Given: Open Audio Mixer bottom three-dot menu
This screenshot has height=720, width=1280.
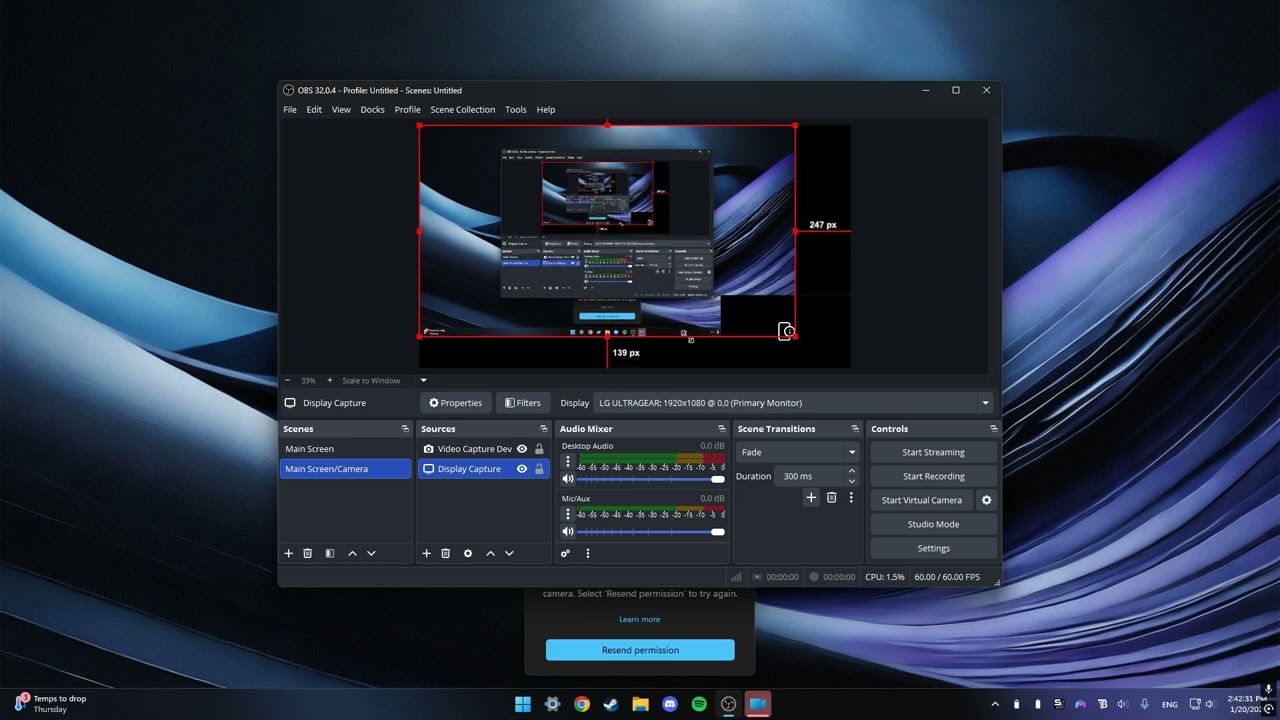Looking at the screenshot, I should [x=588, y=553].
